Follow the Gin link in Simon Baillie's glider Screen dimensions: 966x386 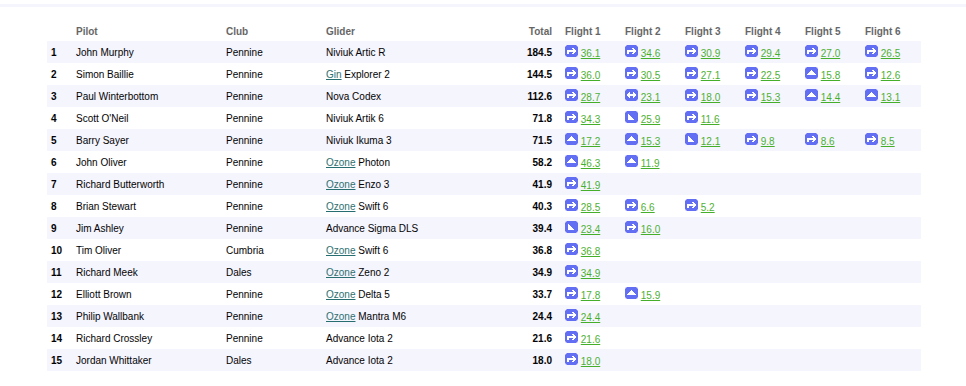click(x=333, y=74)
